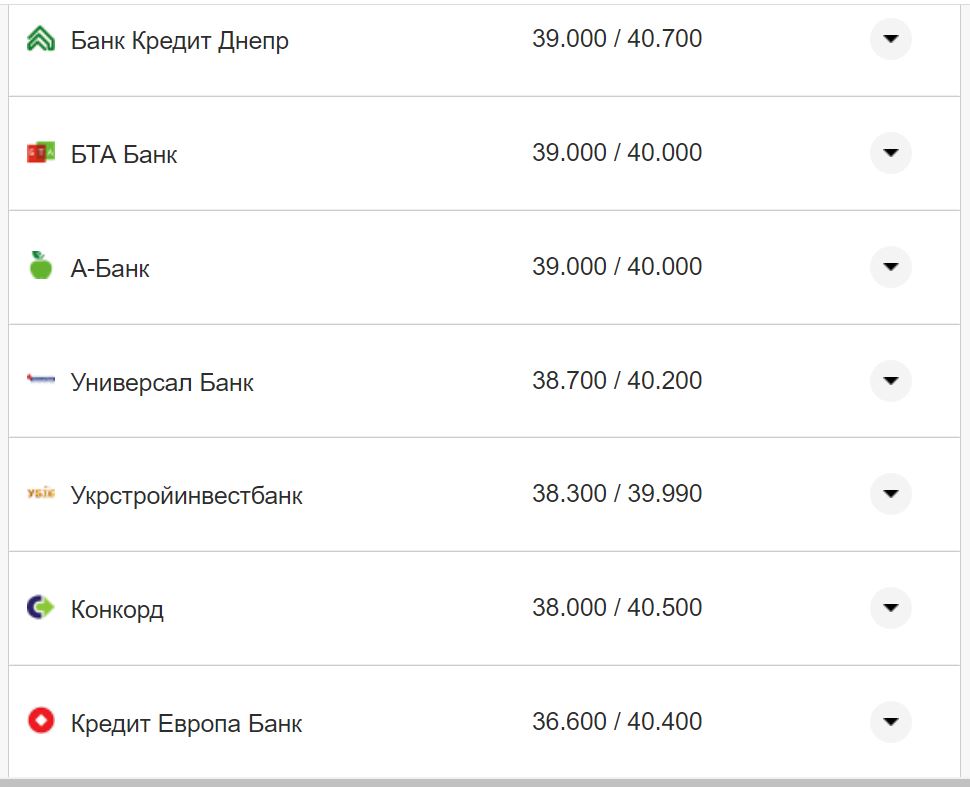Click the 38.300 / 39.990 rate value

click(617, 494)
